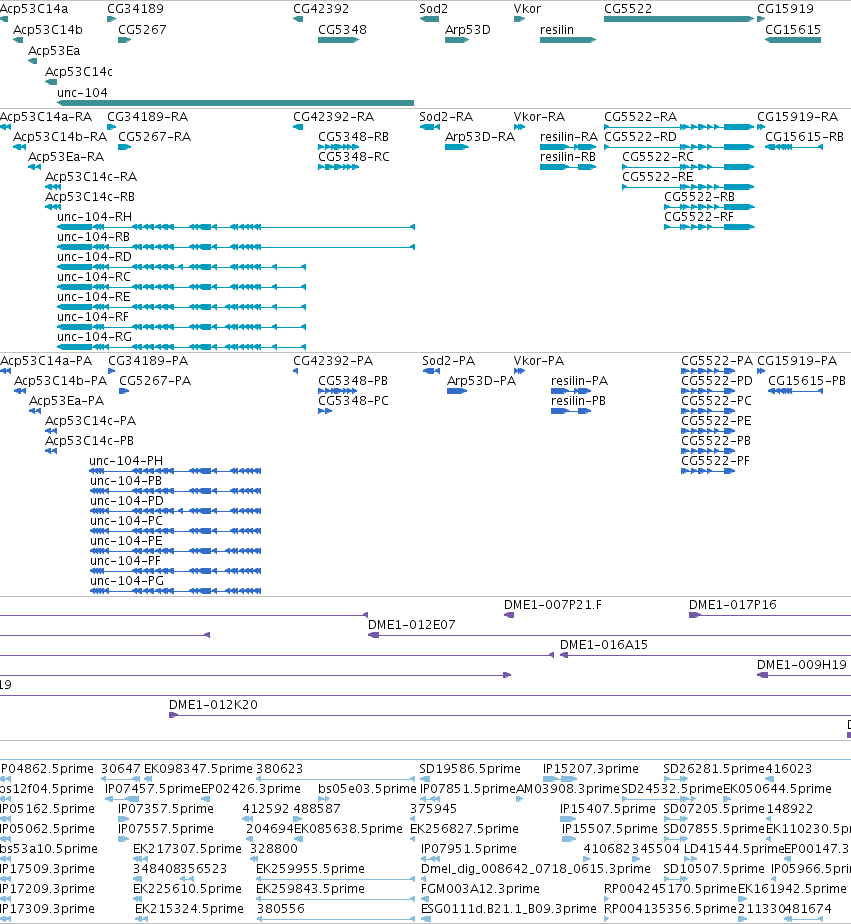Select EST EK225610.5prime
This screenshot has width=851, height=924.
coord(187,889)
